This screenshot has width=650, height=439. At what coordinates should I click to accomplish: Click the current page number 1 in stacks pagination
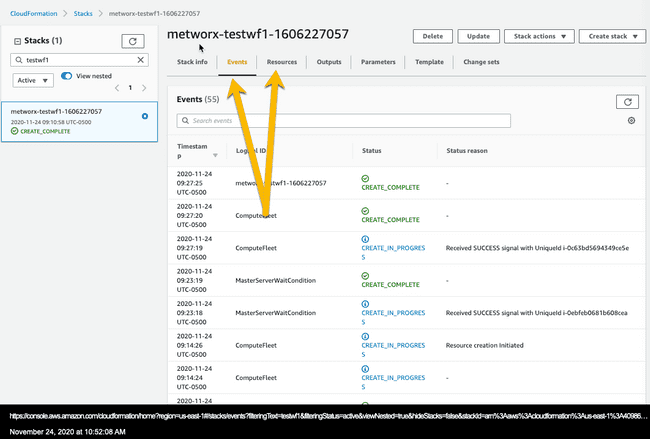coord(130,88)
